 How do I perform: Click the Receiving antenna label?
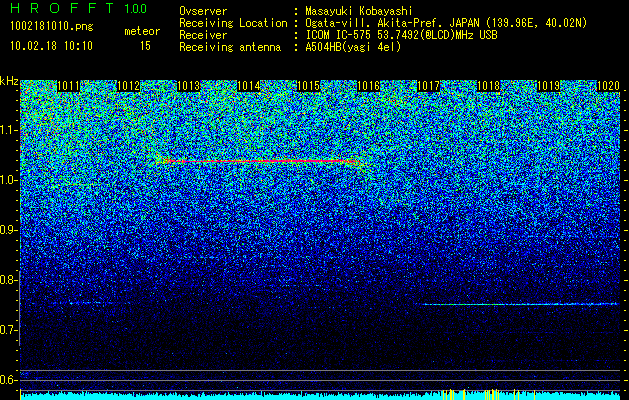click(x=230, y=47)
